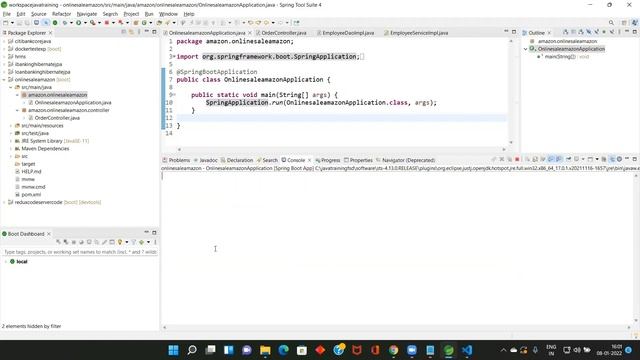The width and height of the screenshot is (640, 360).
Task: Expand folded import statement on line 3
Action: 174,56
